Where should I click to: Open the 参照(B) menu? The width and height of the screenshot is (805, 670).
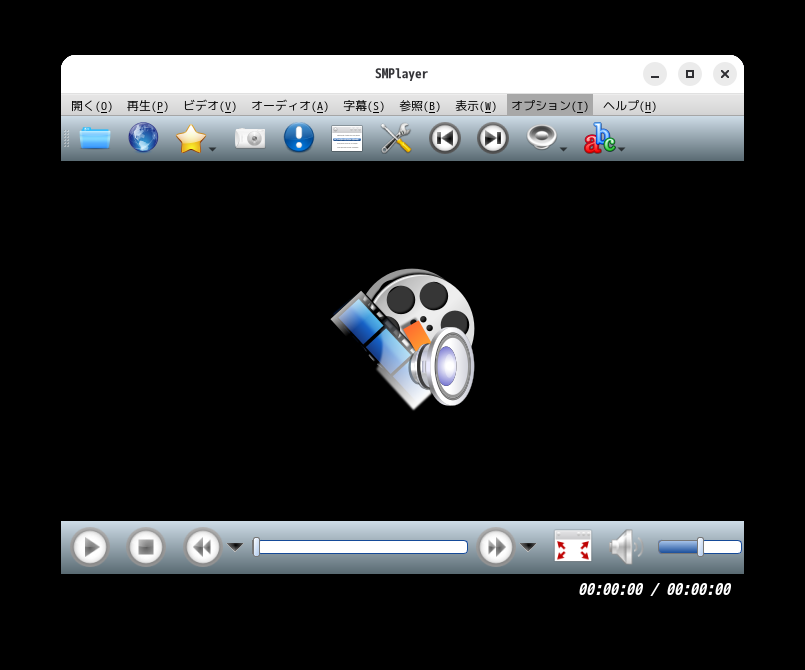419,106
